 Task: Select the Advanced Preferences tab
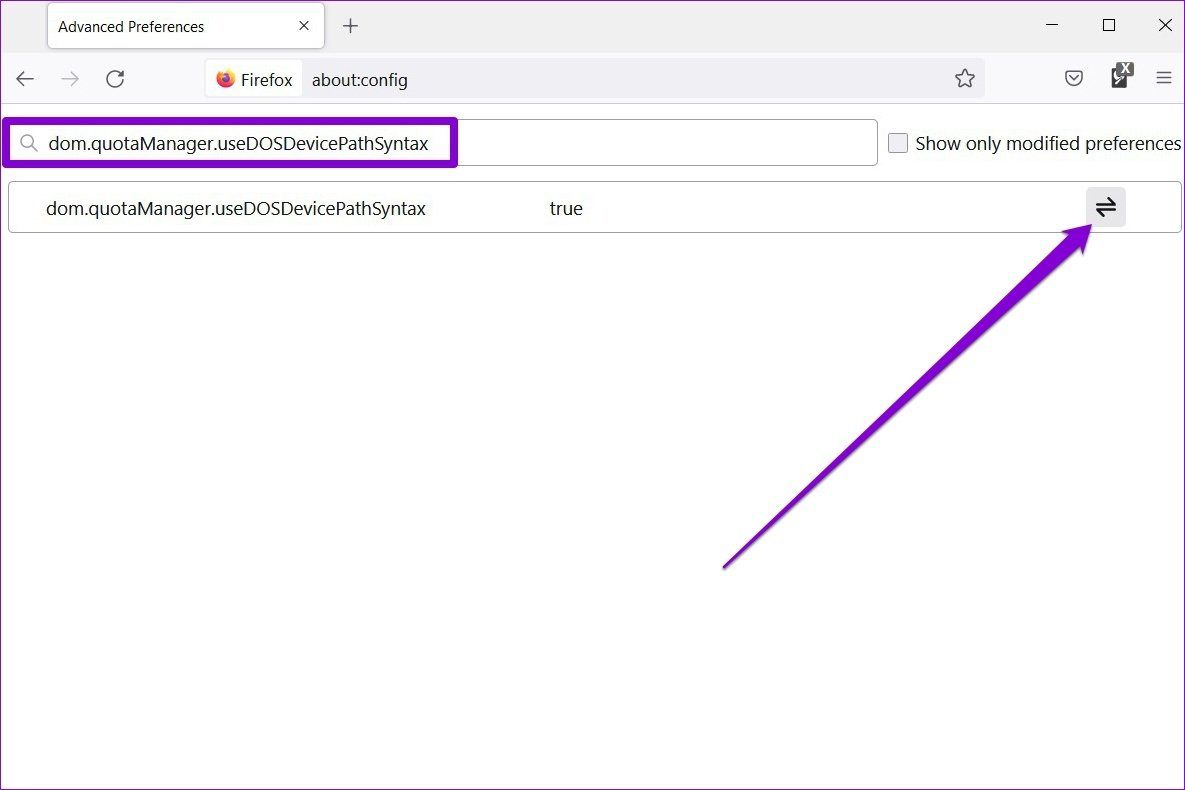(x=186, y=26)
